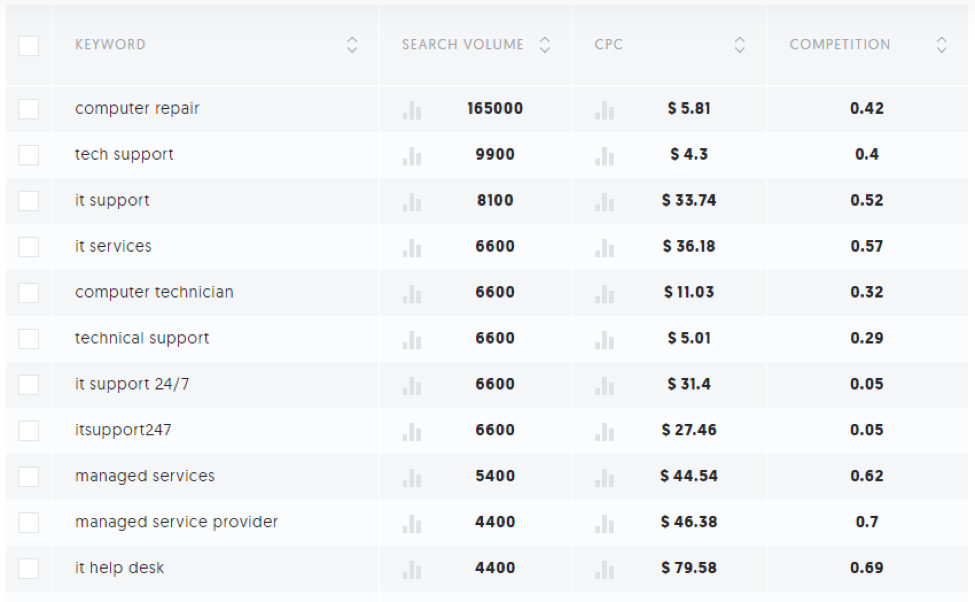Click the 165000 search volume value
The width and height of the screenshot is (975, 602).
[495, 108]
